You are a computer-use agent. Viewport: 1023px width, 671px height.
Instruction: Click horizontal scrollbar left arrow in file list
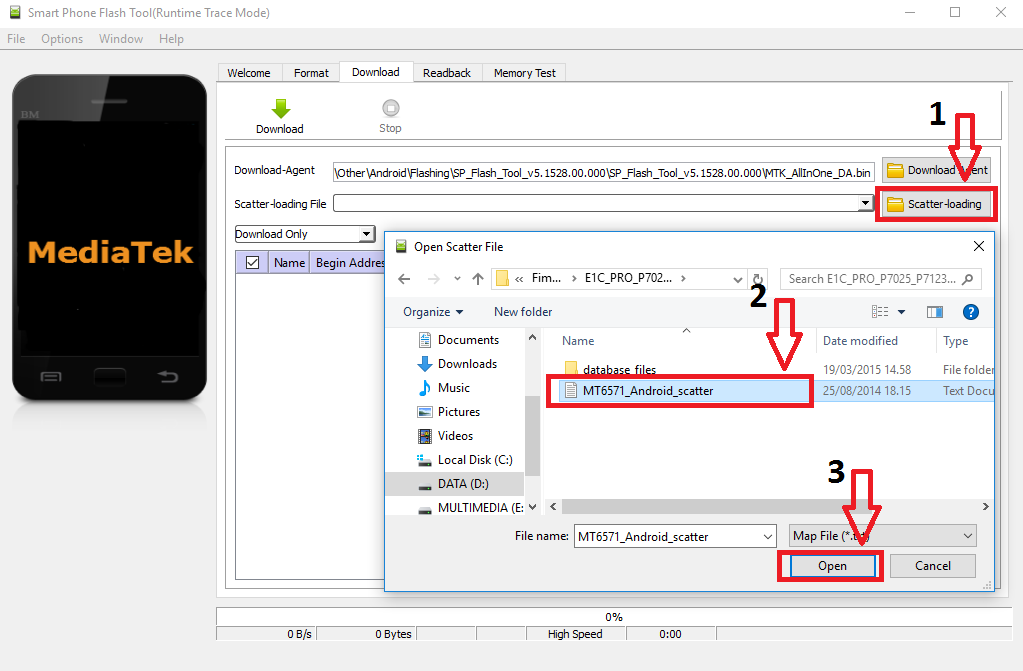[x=553, y=507]
